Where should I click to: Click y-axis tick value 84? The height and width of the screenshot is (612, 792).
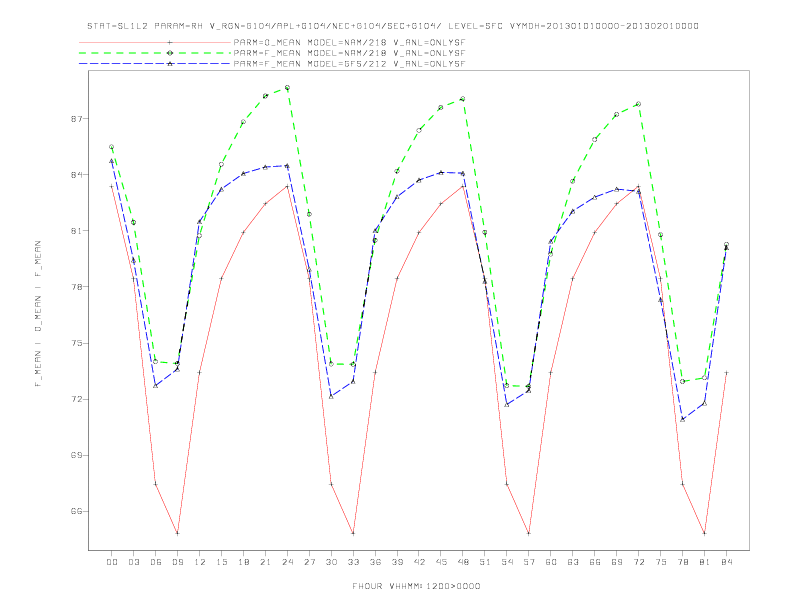(76, 175)
